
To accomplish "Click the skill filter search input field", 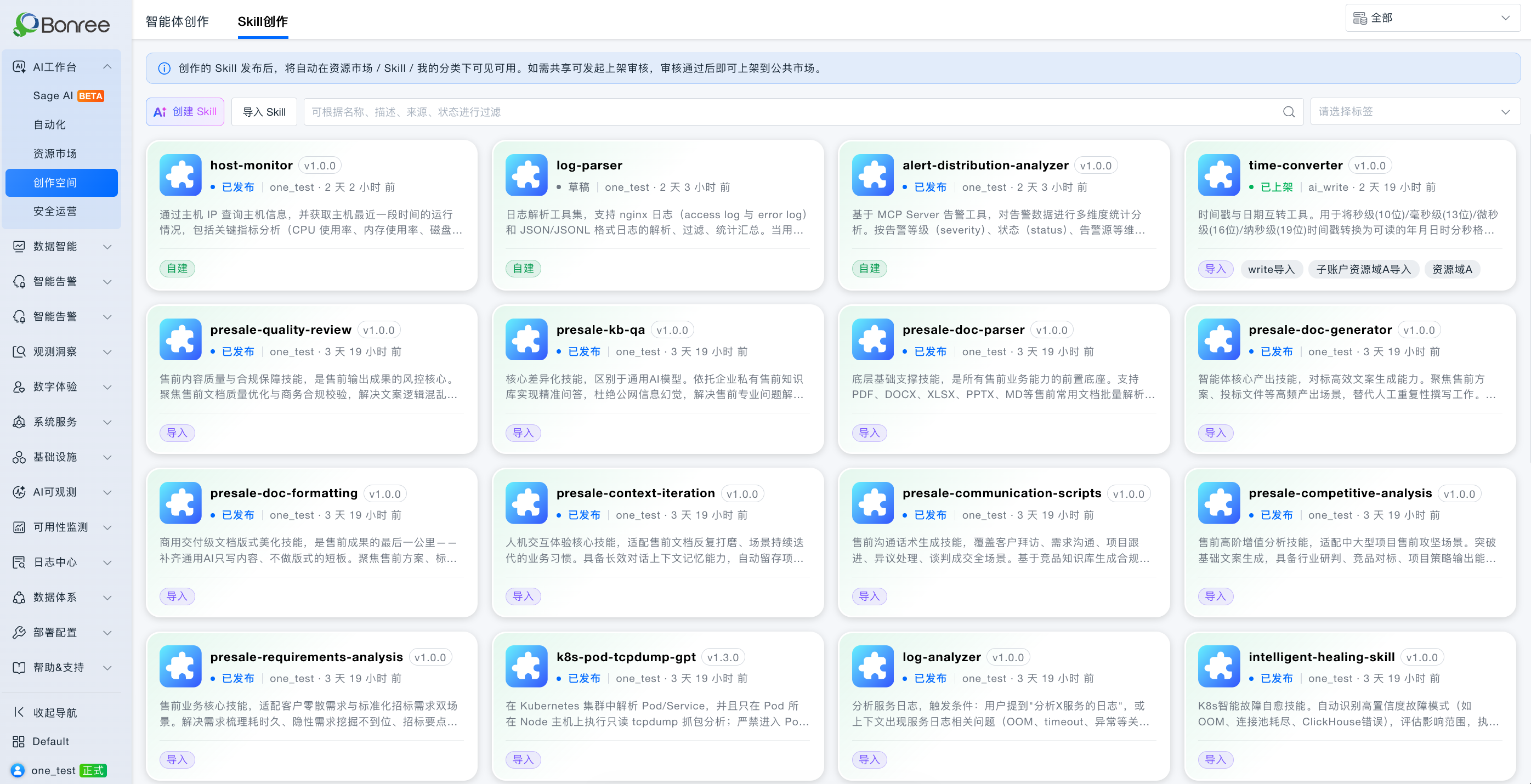I will pos(803,112).
